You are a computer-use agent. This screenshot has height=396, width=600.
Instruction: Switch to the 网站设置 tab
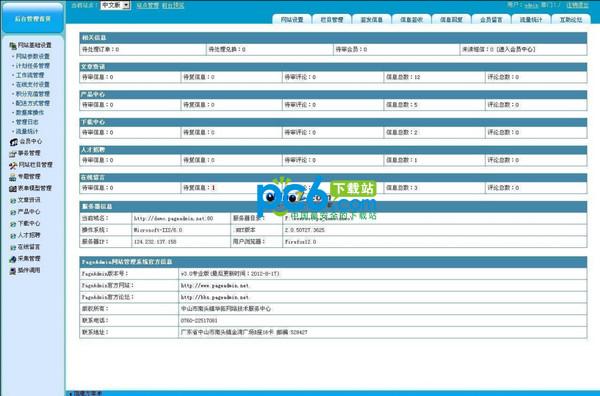(x=292, y=19)
